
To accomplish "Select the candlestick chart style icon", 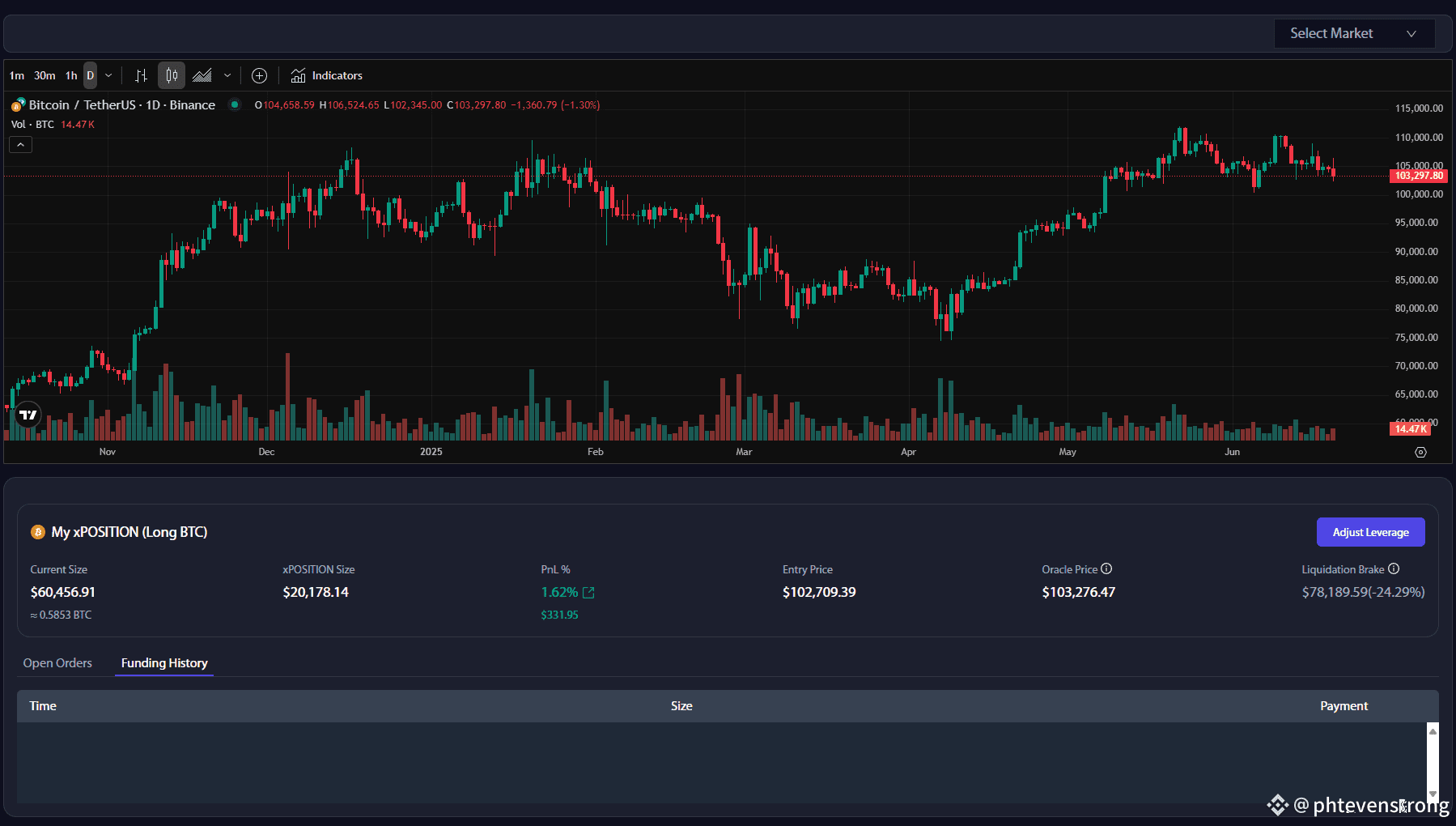I will tap(172, 75).
